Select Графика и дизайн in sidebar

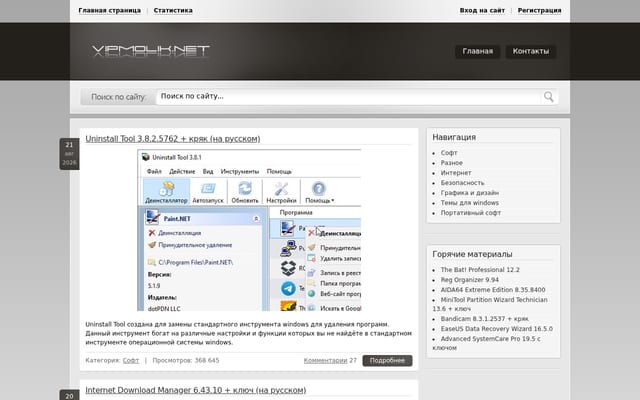click(x=470, y=193)
